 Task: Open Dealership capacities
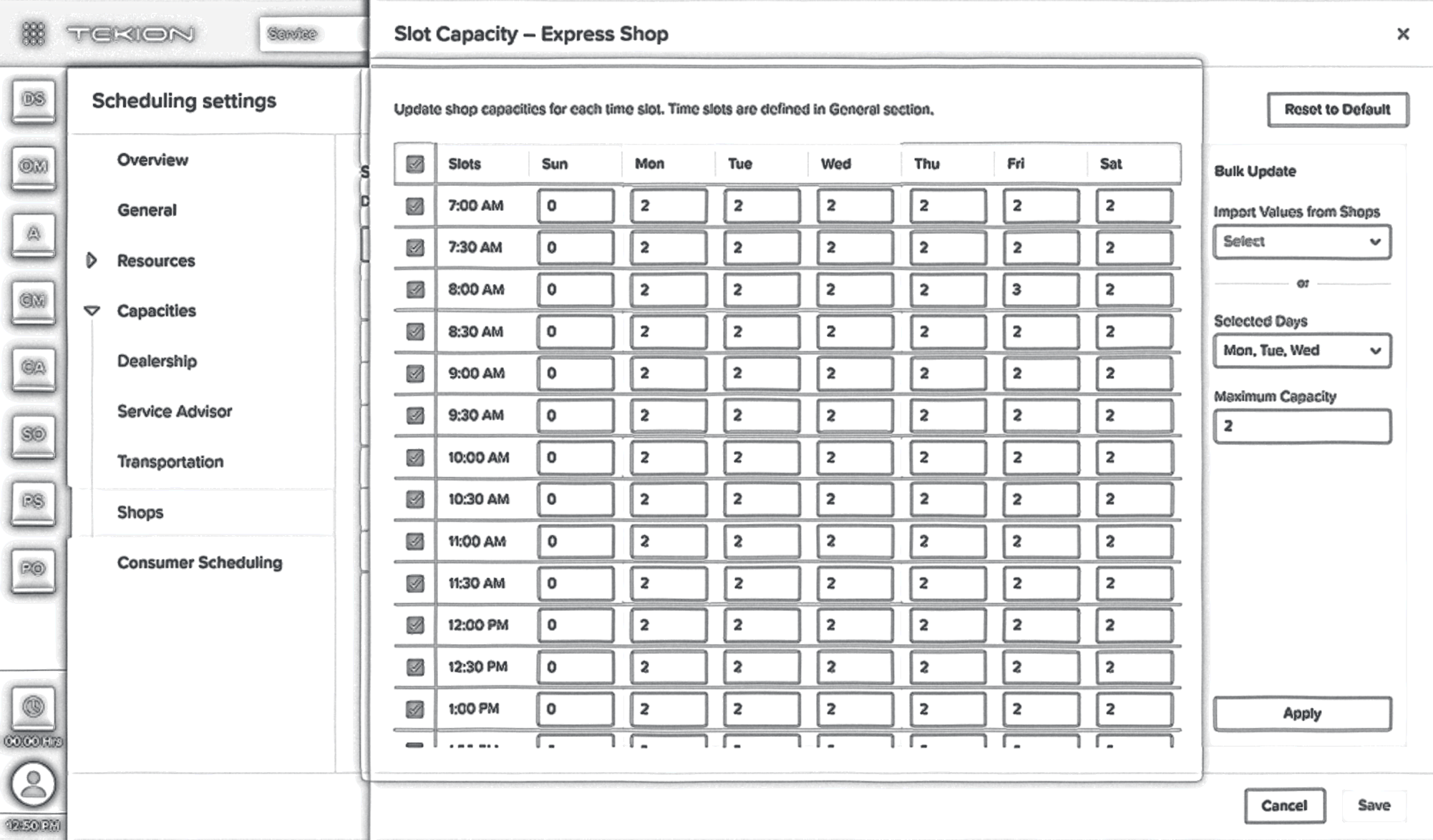(x=157, y=361)
